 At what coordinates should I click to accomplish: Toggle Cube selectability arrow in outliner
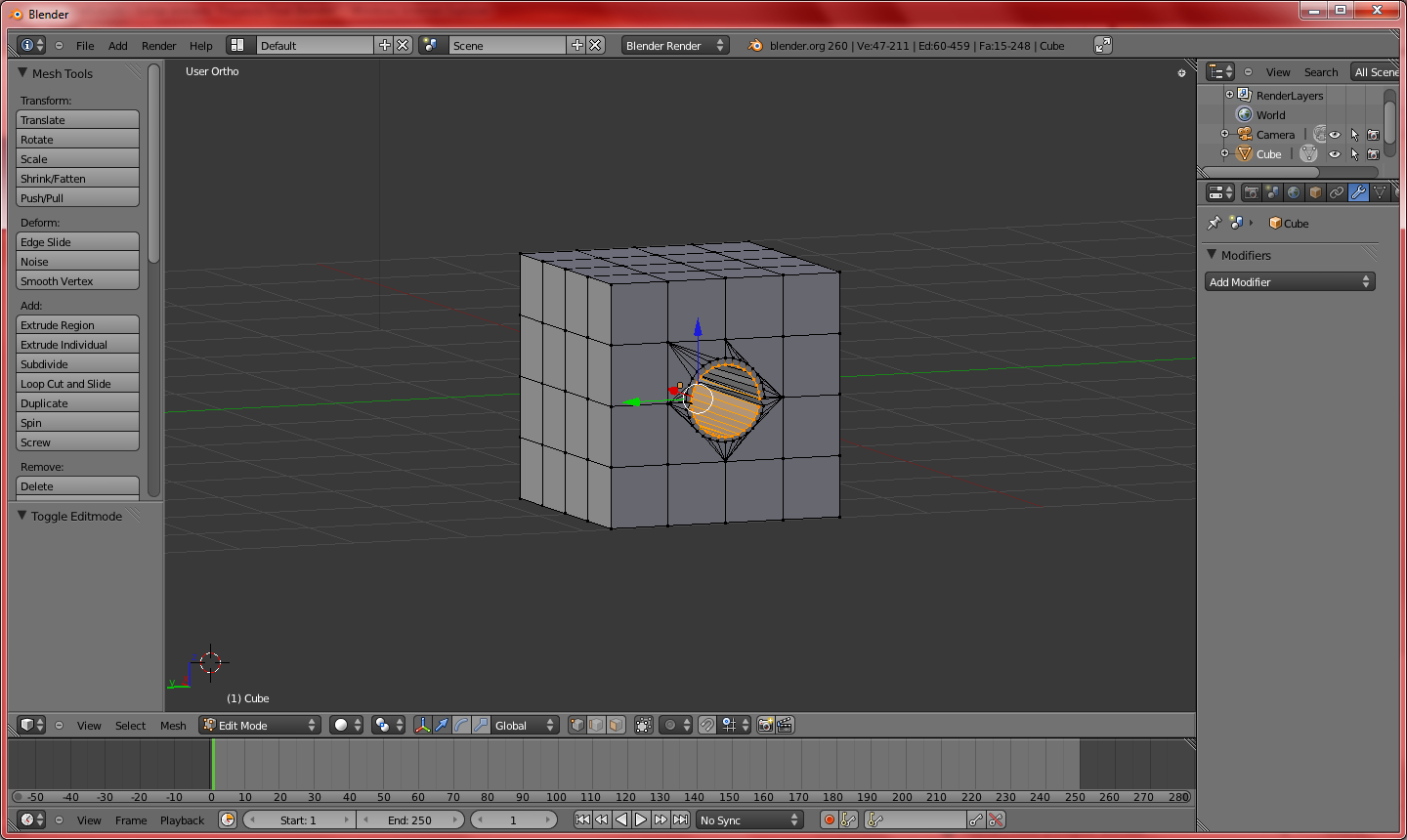click(x=1354, y=154)
